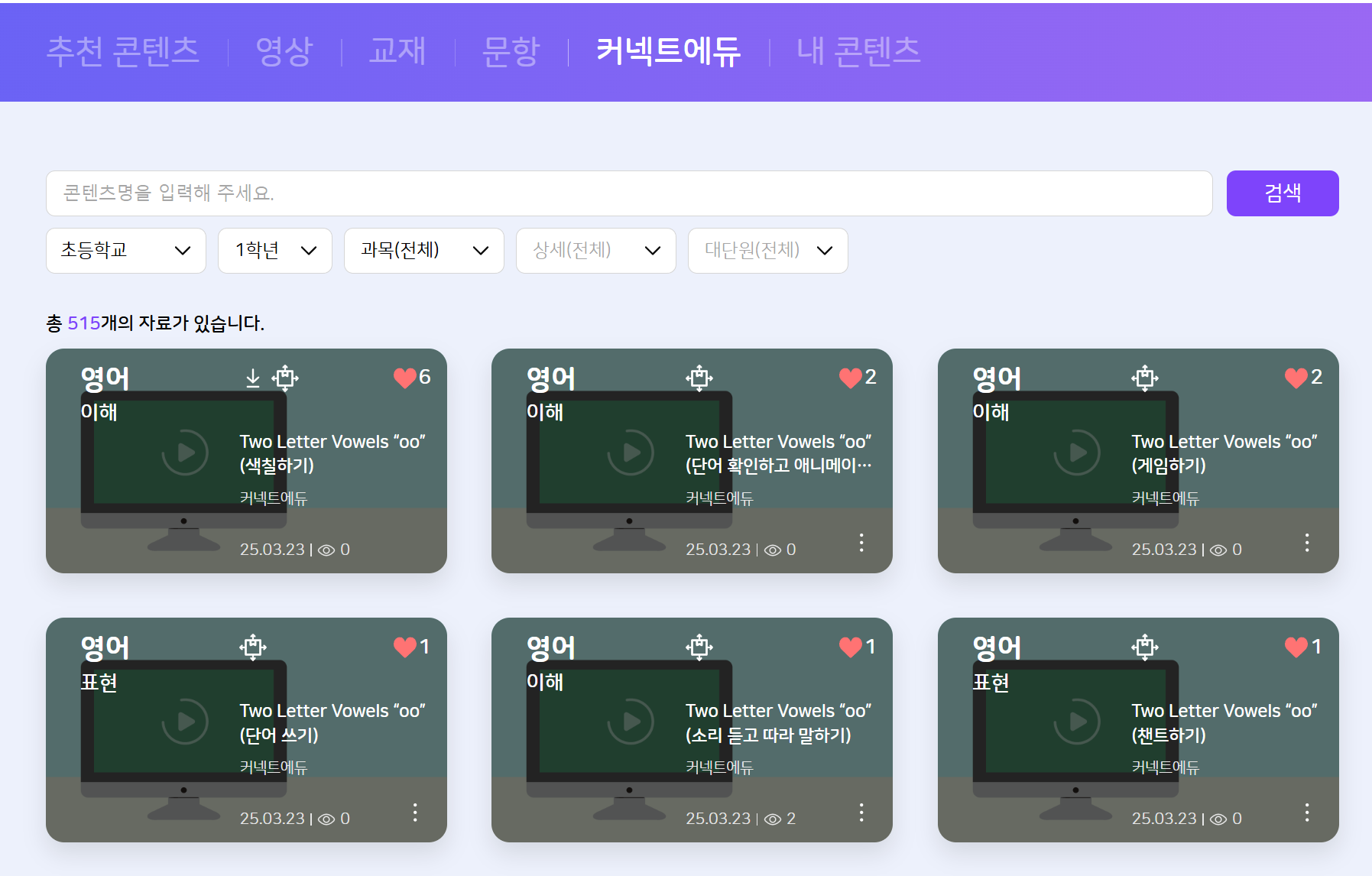Click the move icon on the 단어 쓰기 card
The width and height of the screenshot is (1372, 876).
[x=253, y=647]
